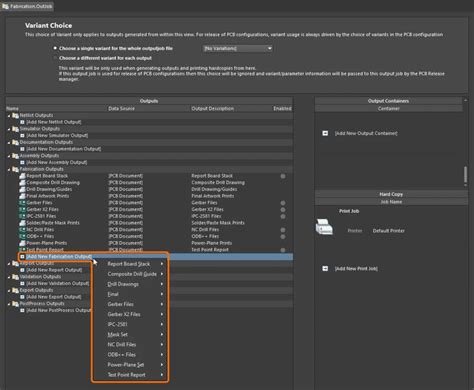Click the Final Artwork Prints output icon

(x=22, y=196)
